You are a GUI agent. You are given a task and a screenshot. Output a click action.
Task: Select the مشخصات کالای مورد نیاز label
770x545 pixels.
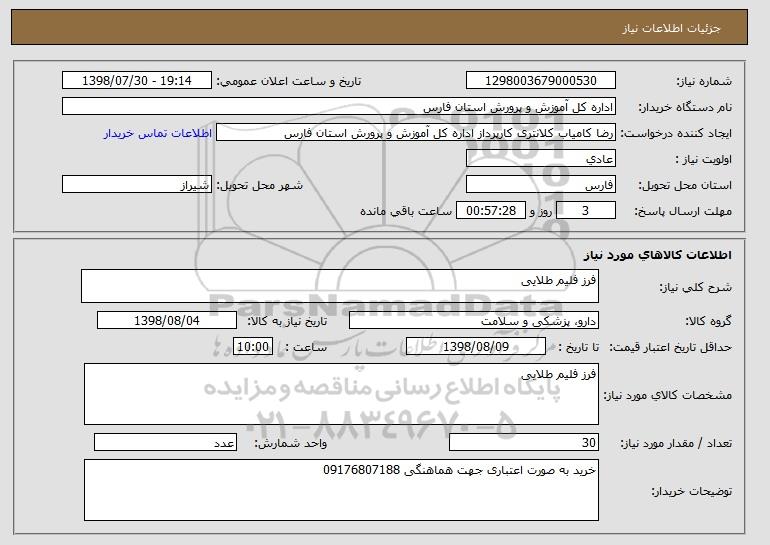click(x=668, y=395)
